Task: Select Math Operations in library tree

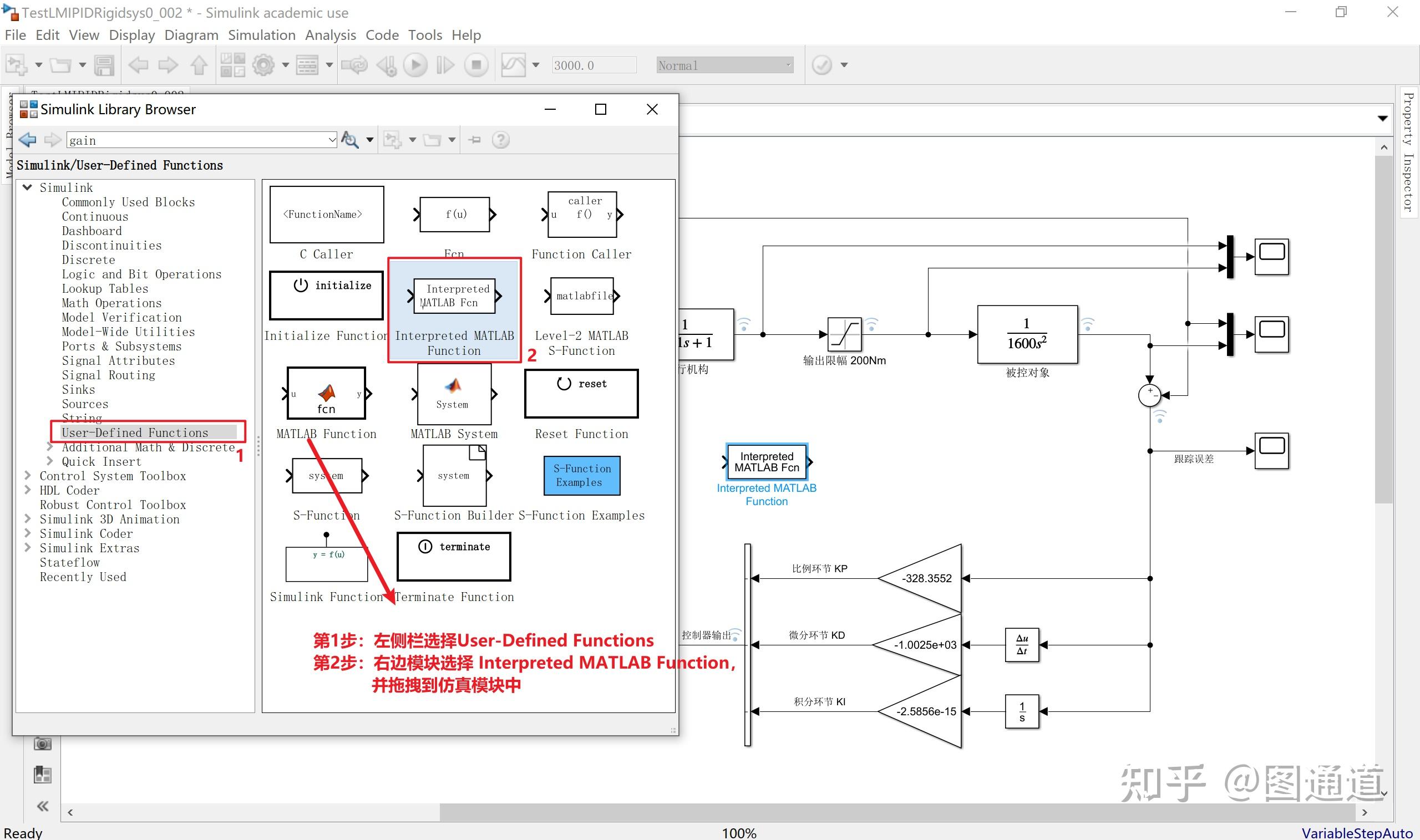Action: tap(111, 303)
